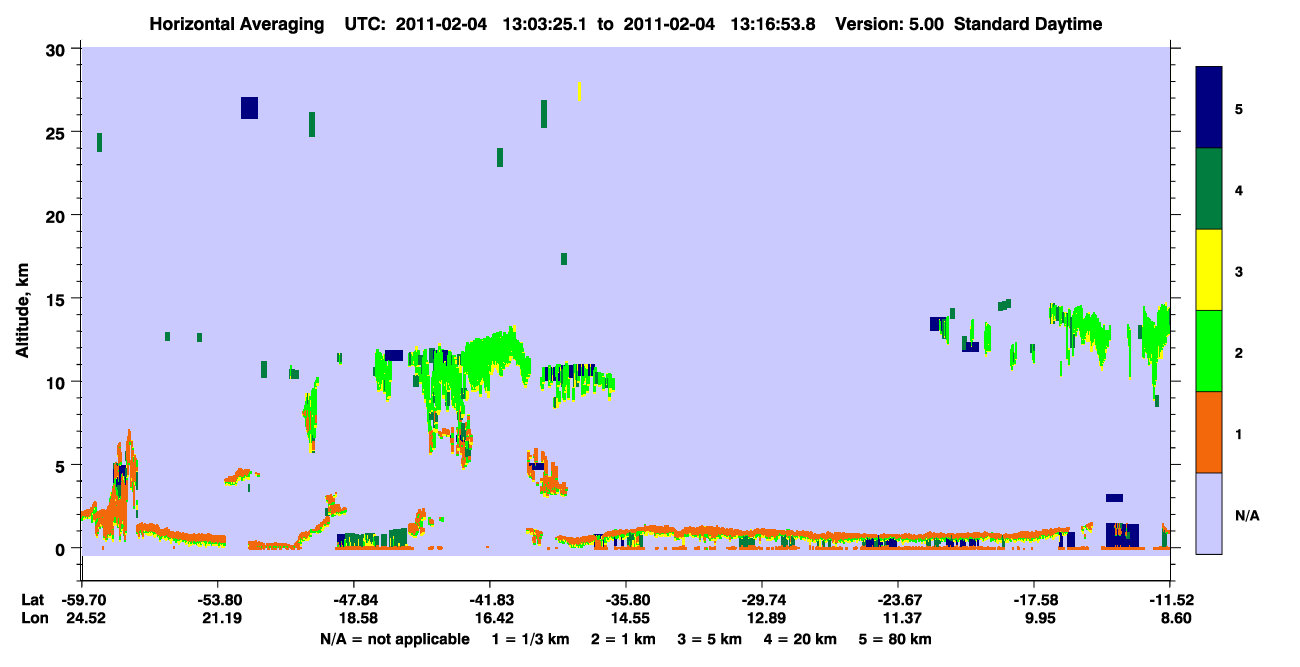The height and width of the screenshot is (667, 1300).
Task: Click the orange color bar segment labeled 1
Action: (1209, 432)
